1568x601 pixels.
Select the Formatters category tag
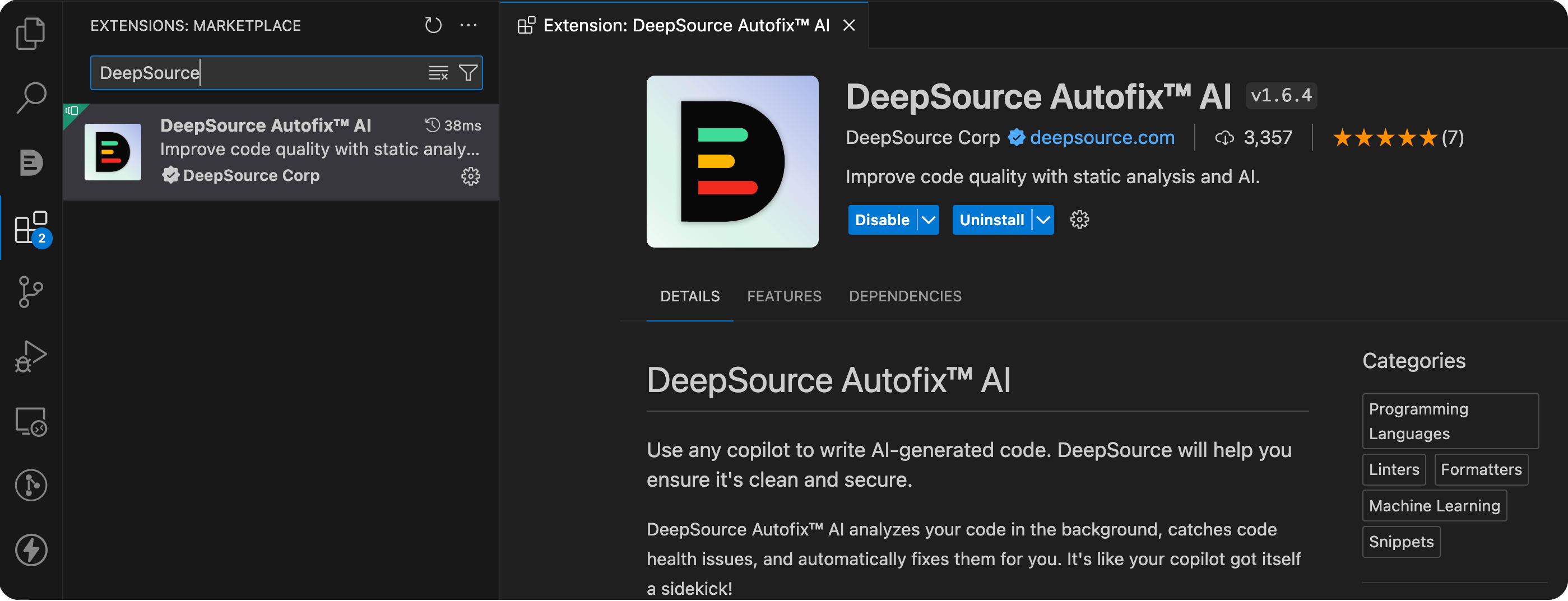(x=1481, y=469)
